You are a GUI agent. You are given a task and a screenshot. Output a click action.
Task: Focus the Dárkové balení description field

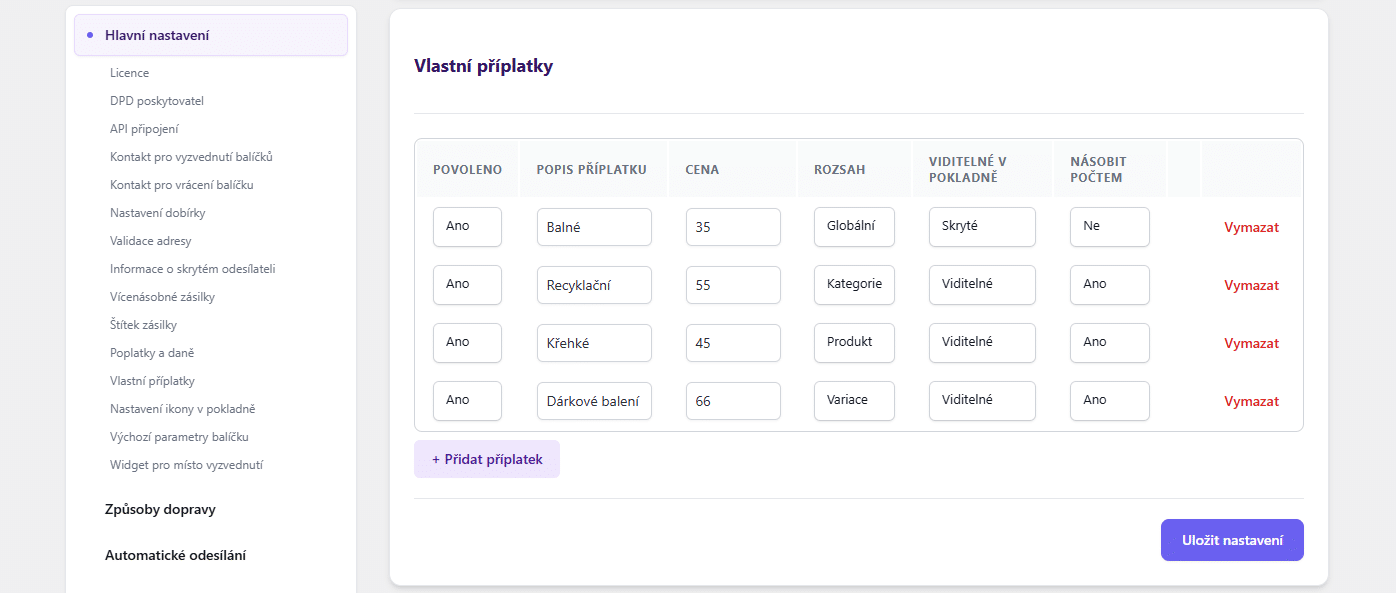coord(594,401)
